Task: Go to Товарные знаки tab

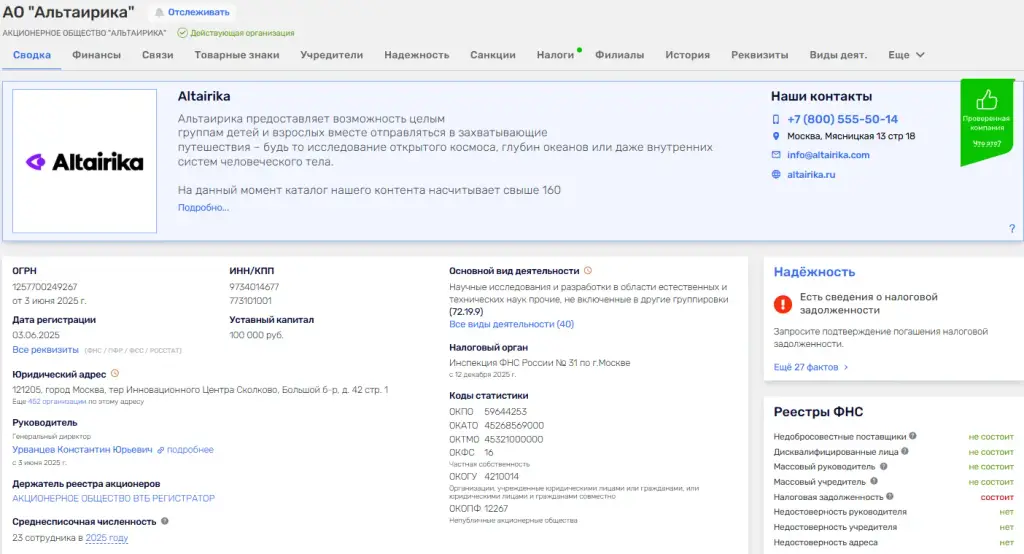Action: pyautogui.click(x=236, y=55)
